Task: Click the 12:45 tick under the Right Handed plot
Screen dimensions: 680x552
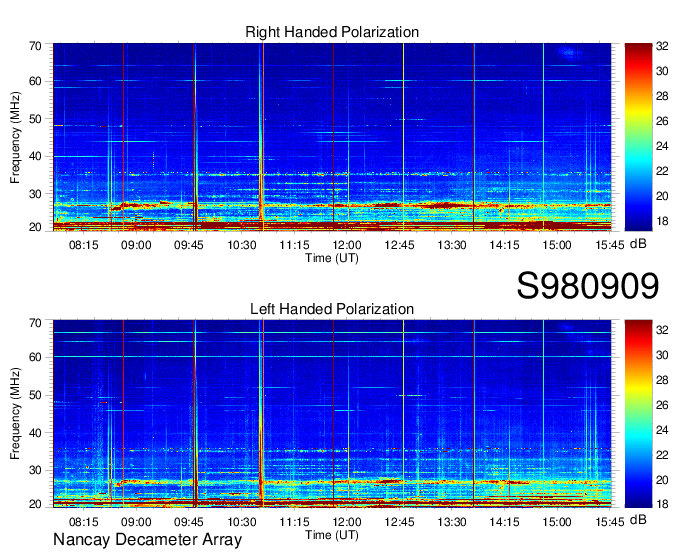Action: point(399,245)
